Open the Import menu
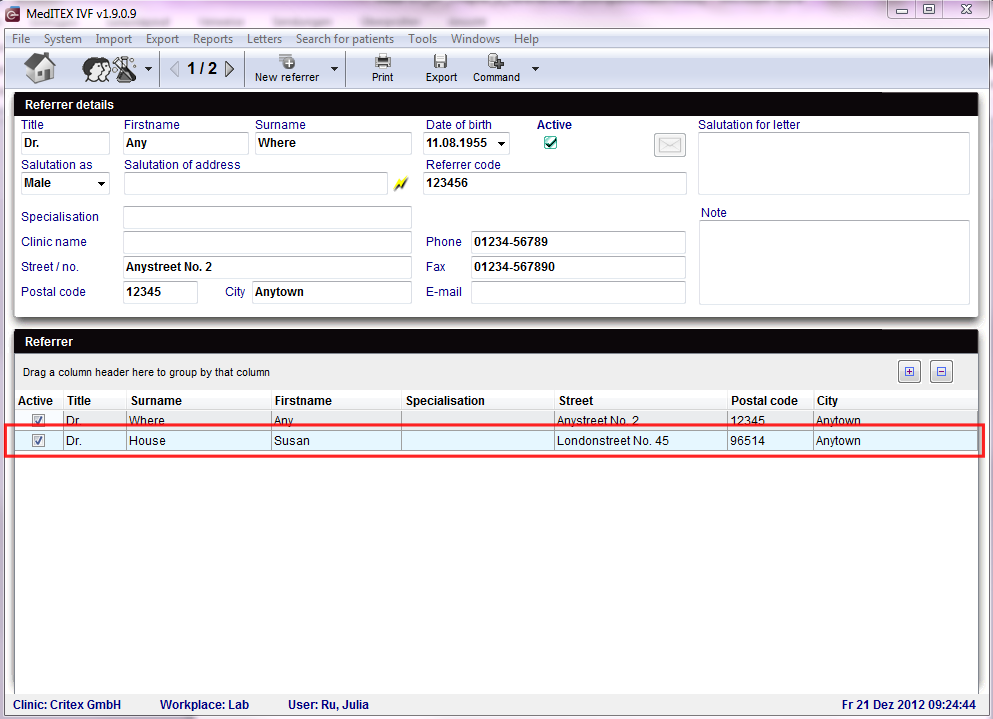The height and width of the screenshot is (719, 993). [113, 39]
